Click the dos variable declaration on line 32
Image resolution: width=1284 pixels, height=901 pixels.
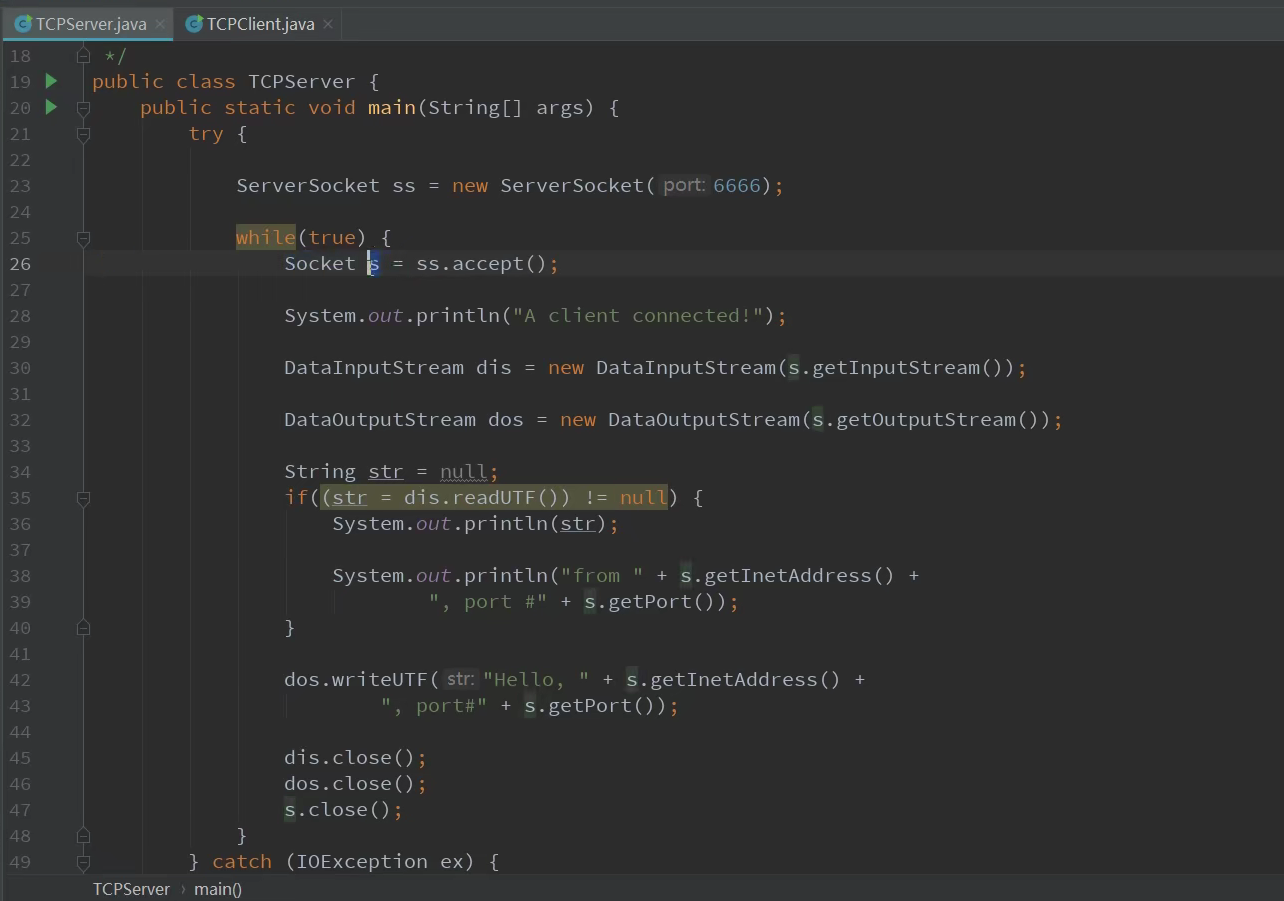point(506,419)
